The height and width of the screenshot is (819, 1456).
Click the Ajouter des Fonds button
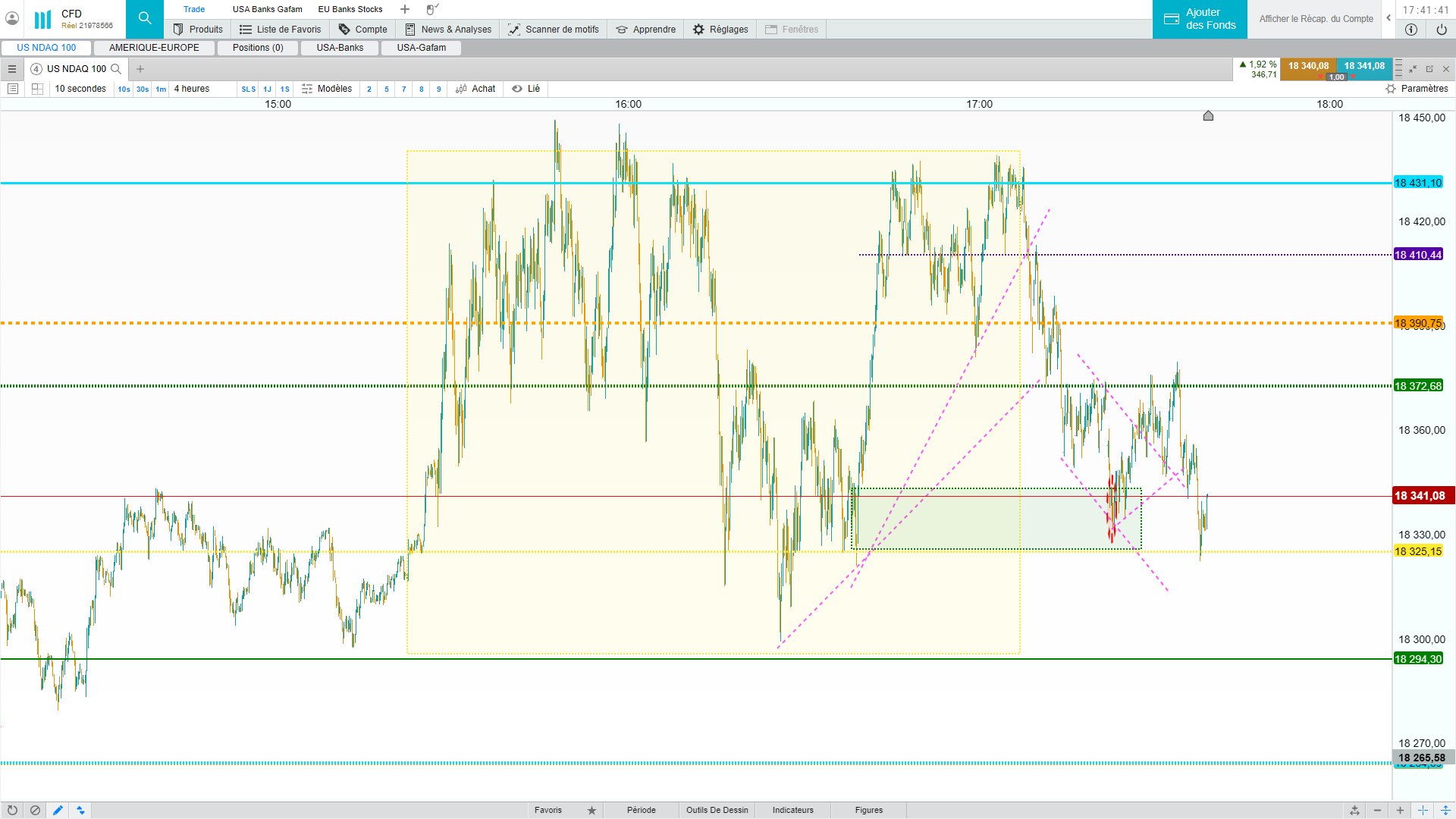[x=1200, y=19]
